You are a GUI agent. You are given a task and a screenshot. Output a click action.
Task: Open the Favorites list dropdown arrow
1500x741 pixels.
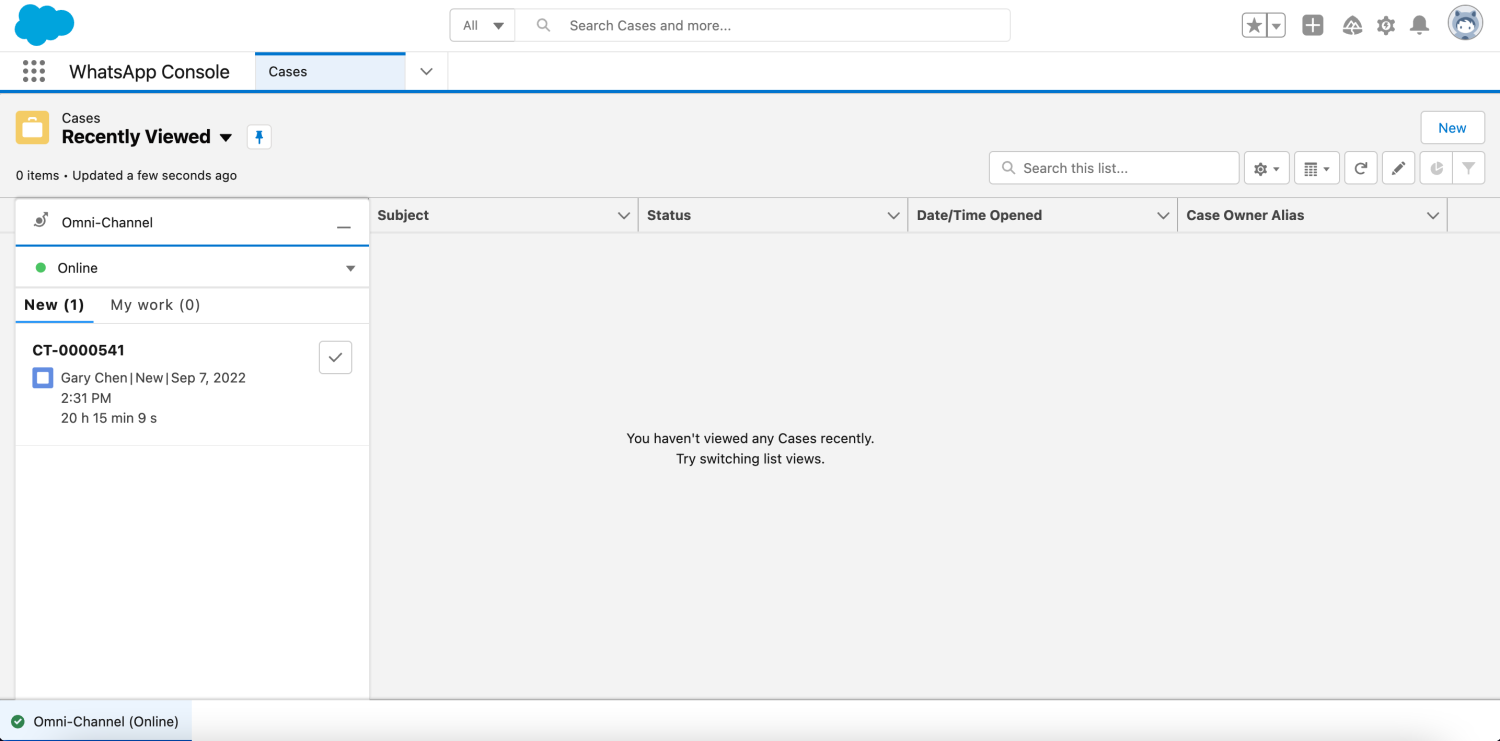[x=1276, y=26]
